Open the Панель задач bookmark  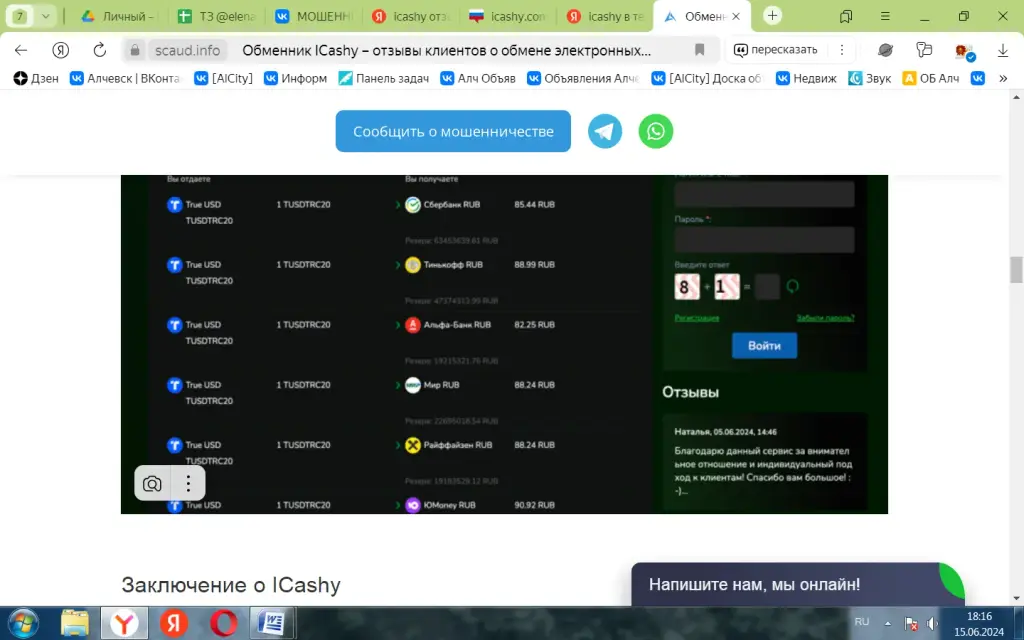point(383,78)
